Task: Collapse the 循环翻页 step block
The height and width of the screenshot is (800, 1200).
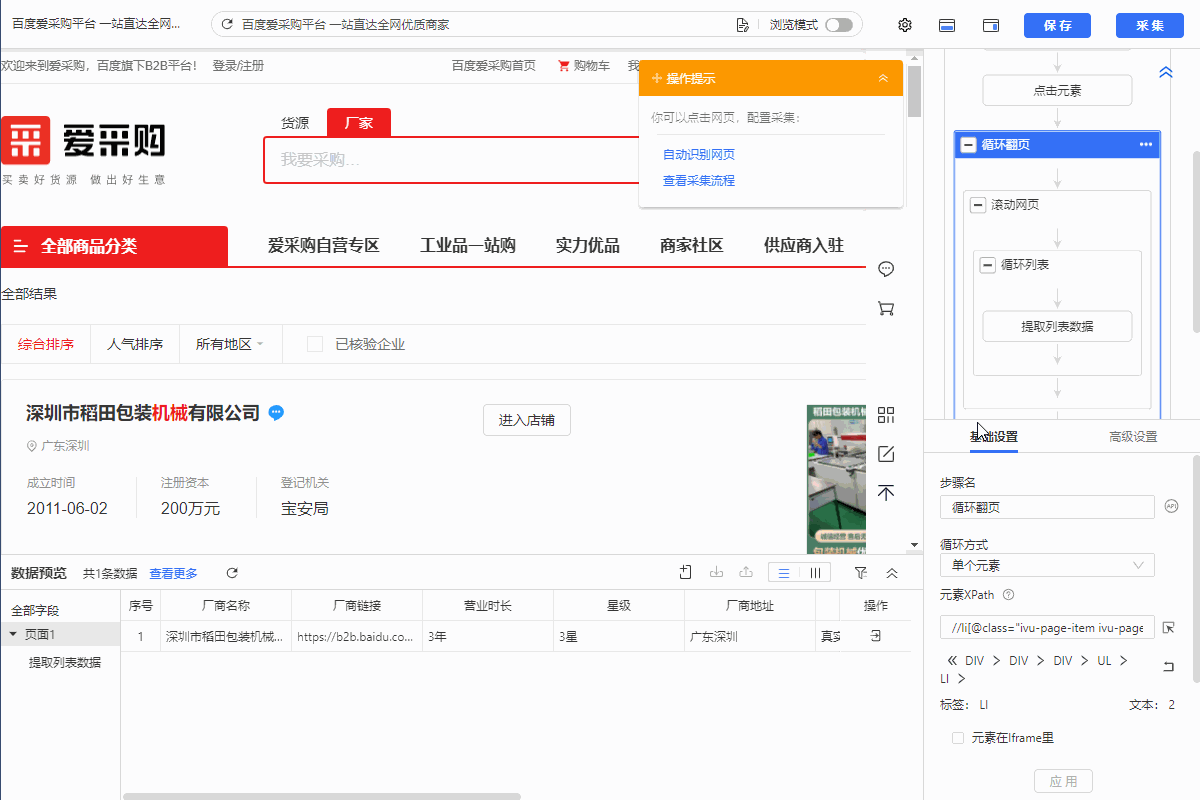Action: [968, 145]
